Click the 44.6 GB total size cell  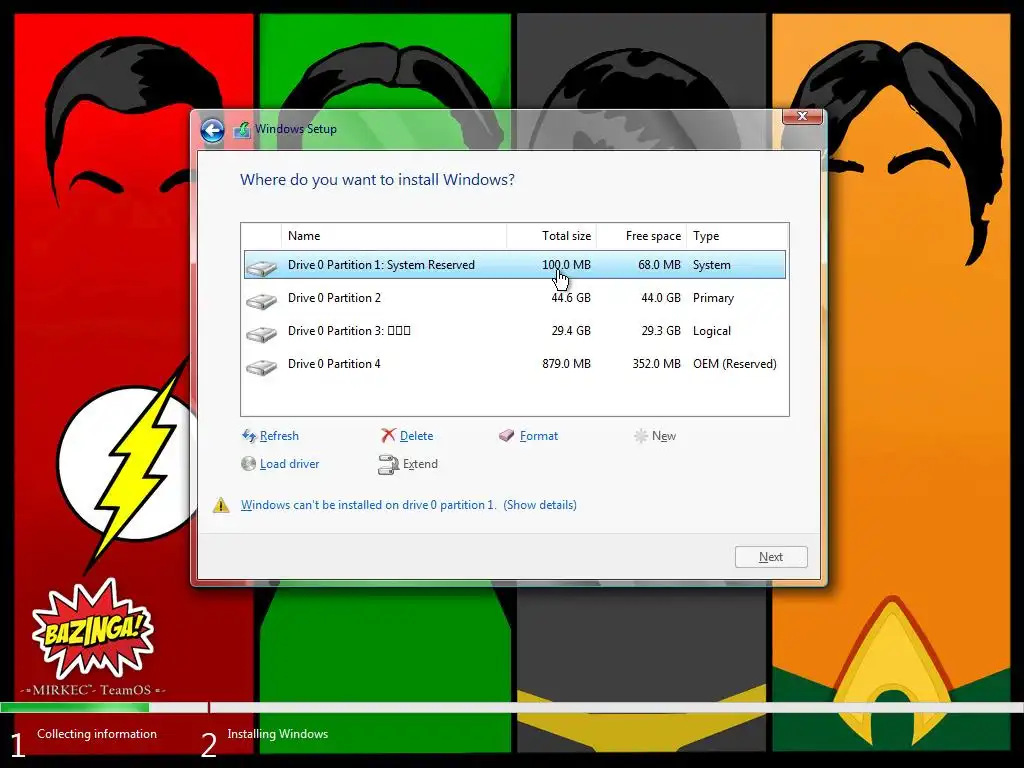pos(571,298)
